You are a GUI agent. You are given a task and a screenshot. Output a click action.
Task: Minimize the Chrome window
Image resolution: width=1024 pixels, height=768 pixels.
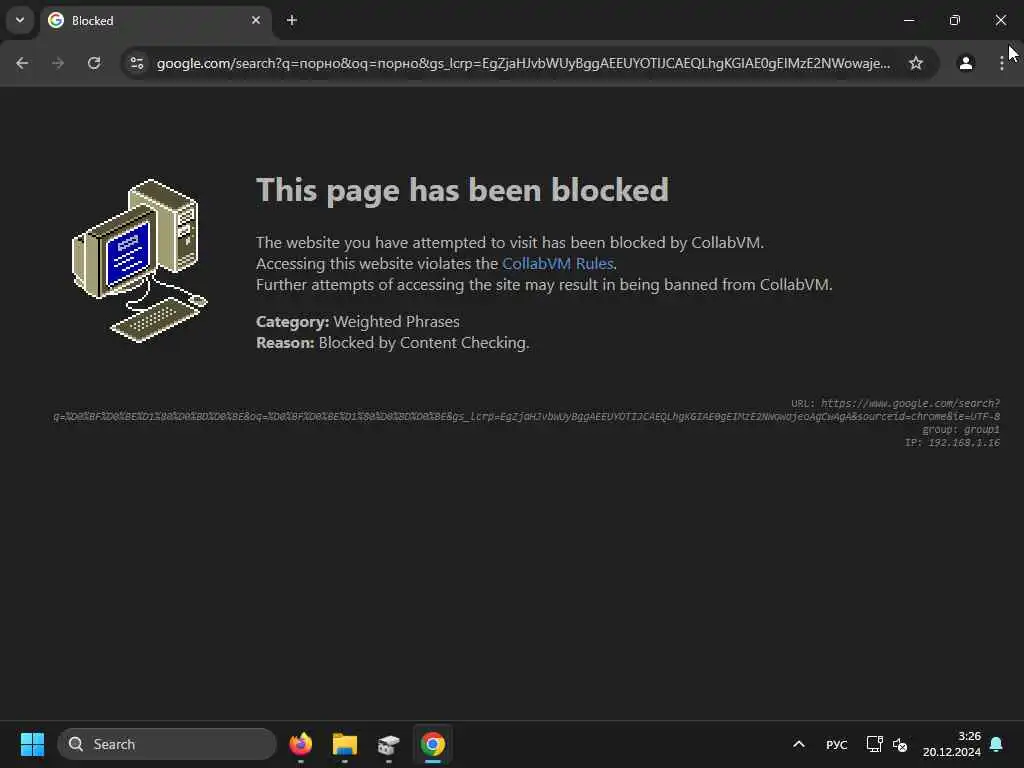click(908, 20)
